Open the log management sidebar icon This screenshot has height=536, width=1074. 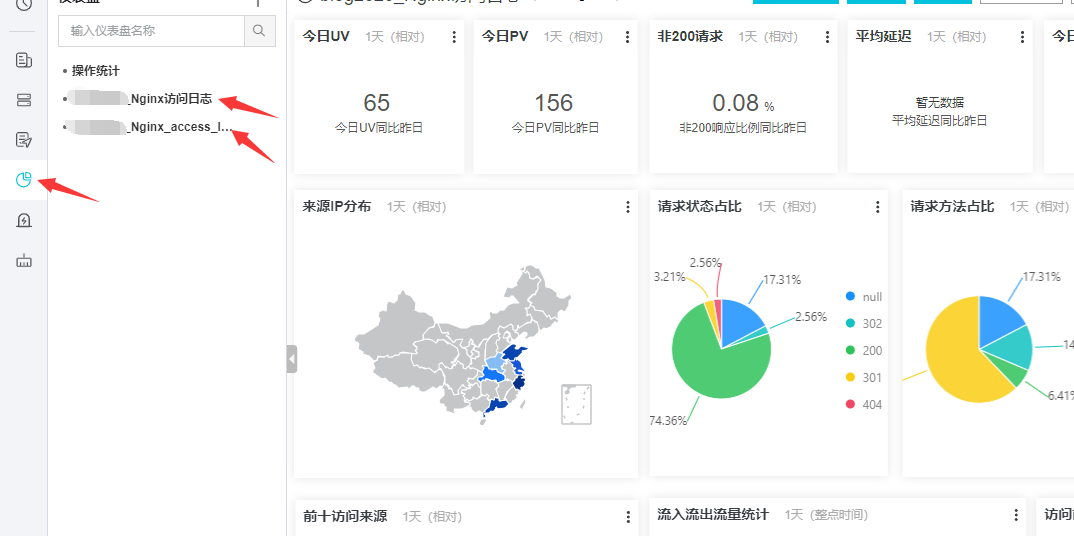tap(24, 60)
